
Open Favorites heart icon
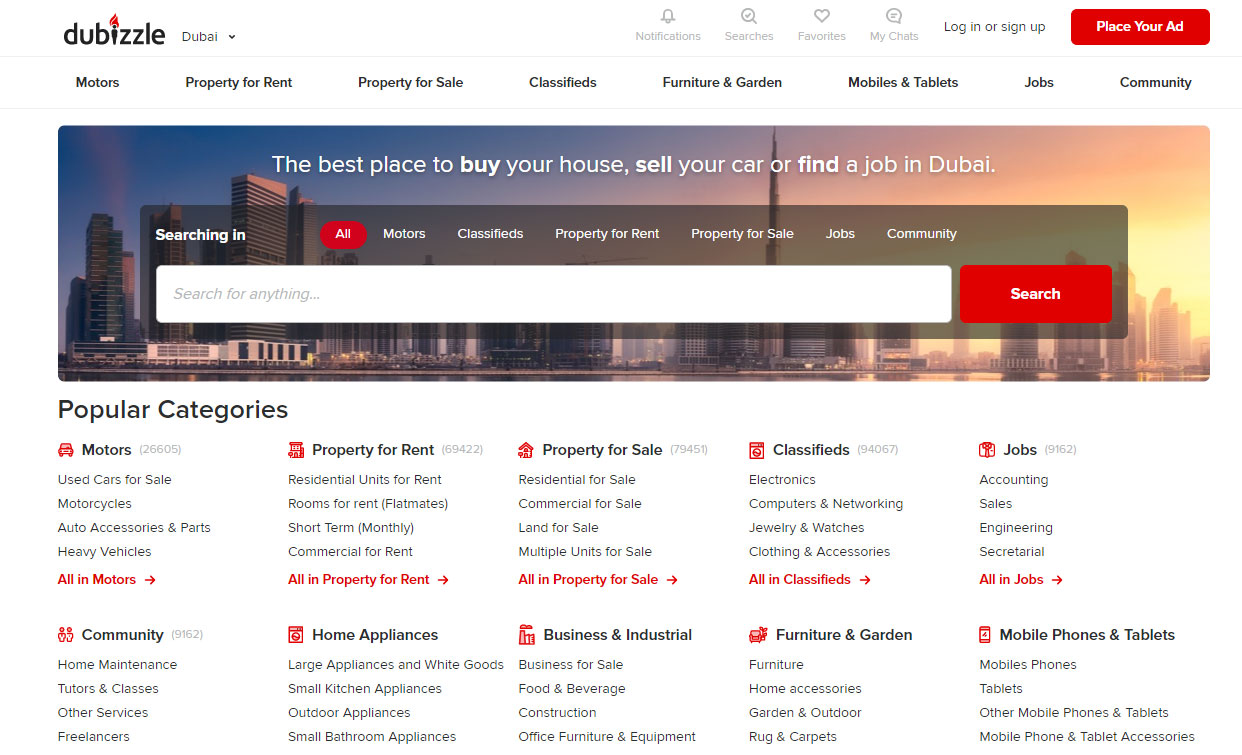click(x=821, y=17)
